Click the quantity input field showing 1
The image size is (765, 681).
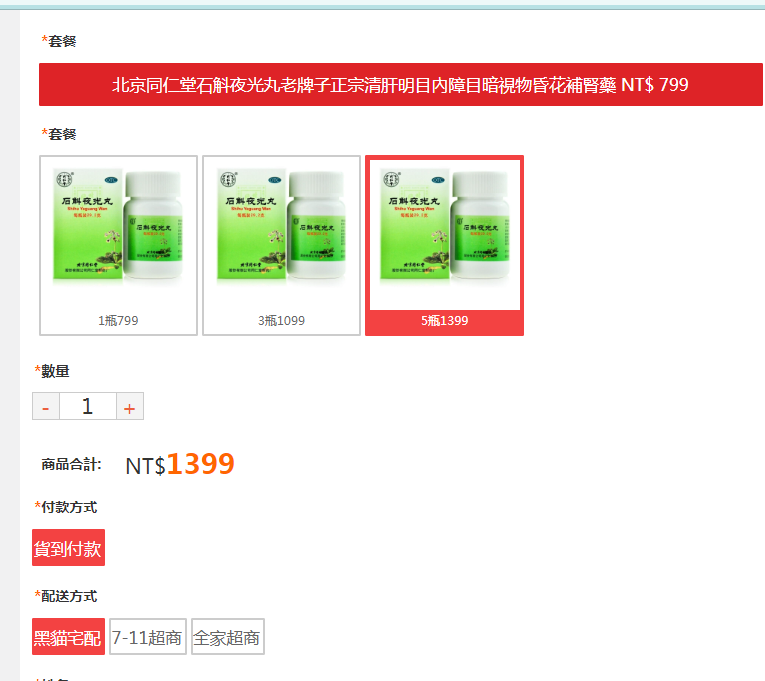[88, 406]
